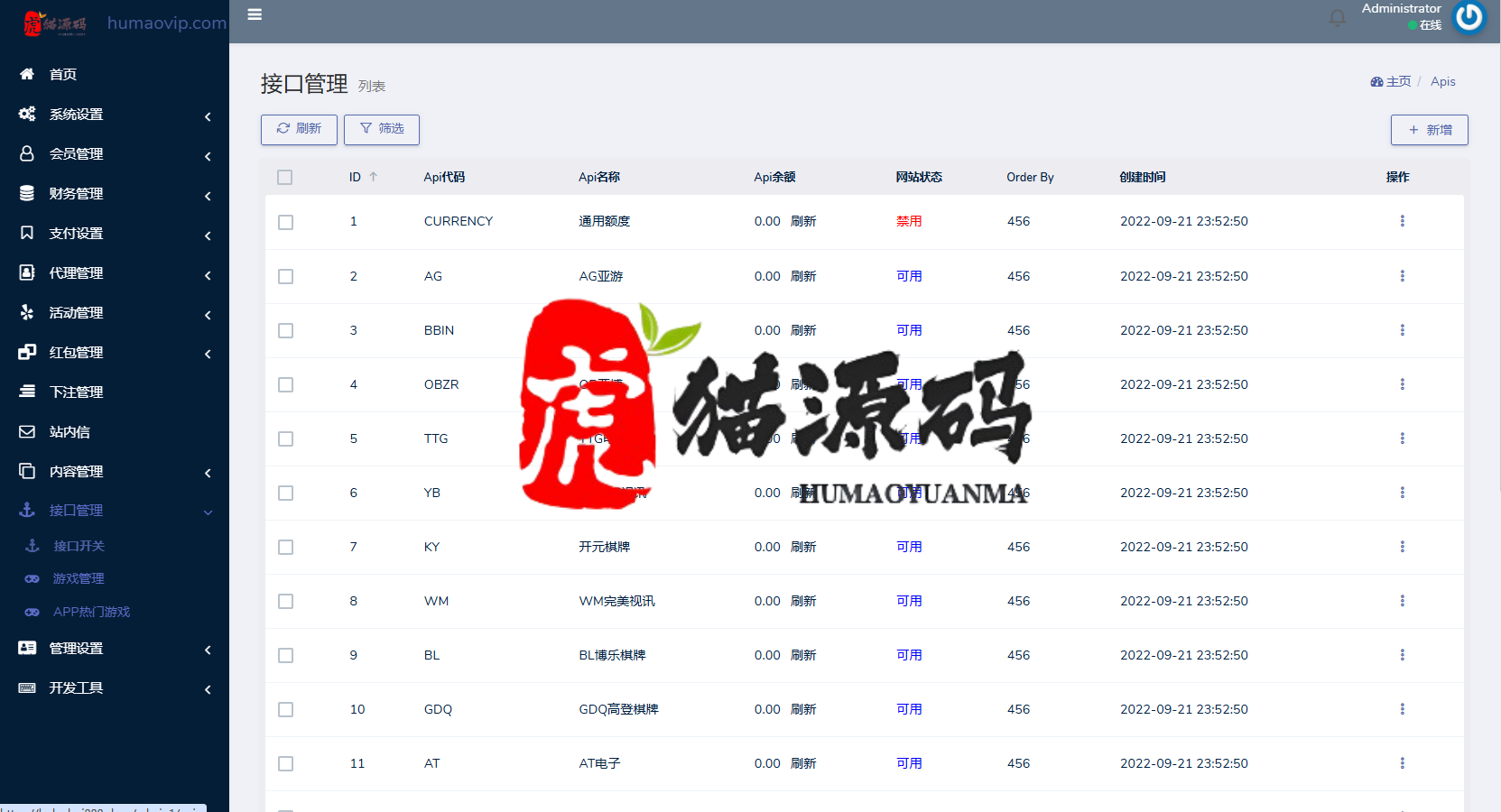The width and height of the screenshot is (1501, 812).
Task: Click the Order By column header
Action: 1030,177
